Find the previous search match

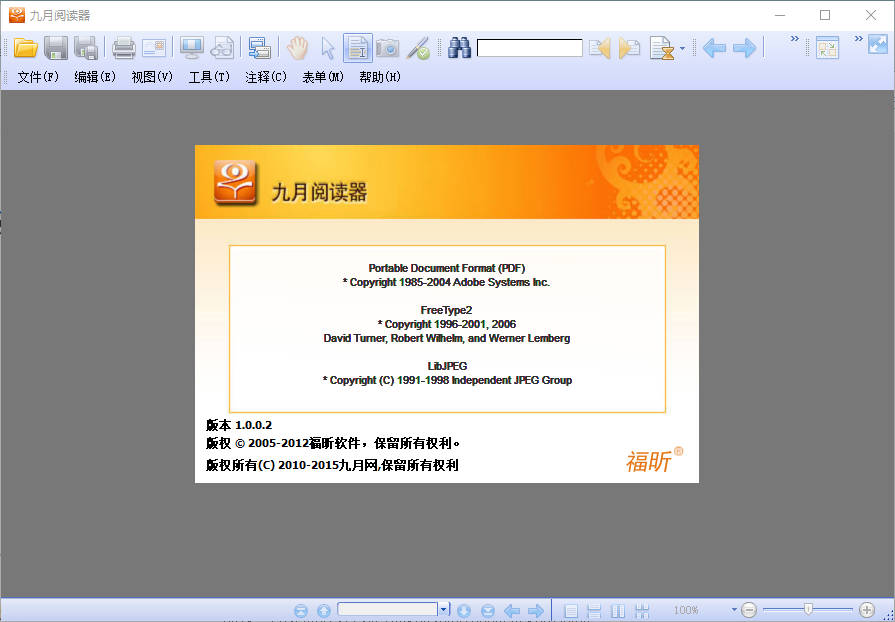click(599, 48)
